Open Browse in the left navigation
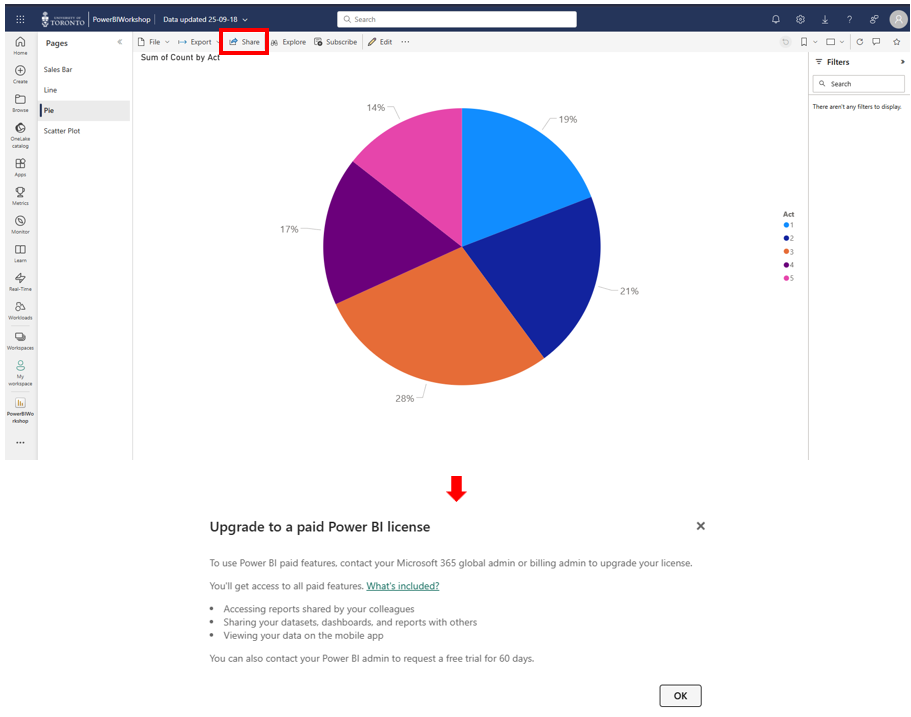The height and width of the screenshot is (717, 911). tap(20, 103)
